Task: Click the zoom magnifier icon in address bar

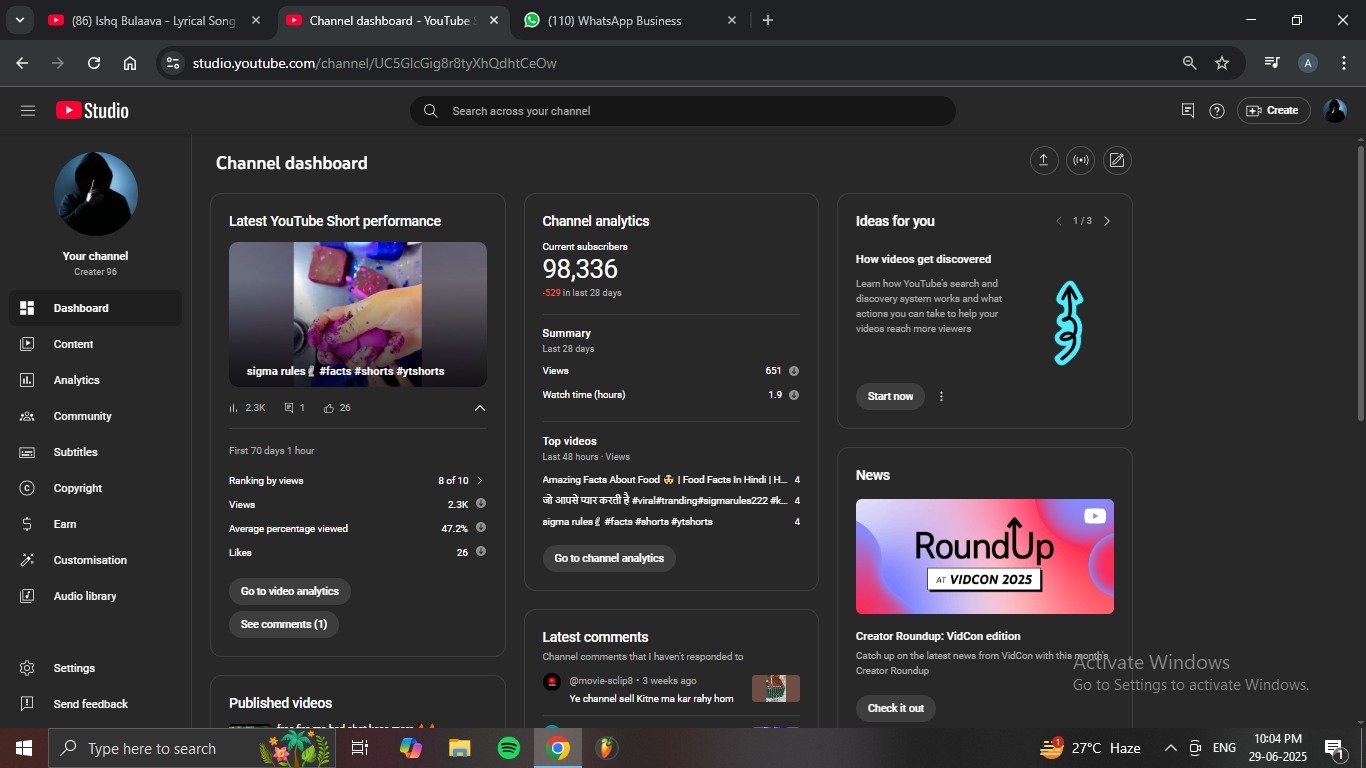Action: 1189,63
